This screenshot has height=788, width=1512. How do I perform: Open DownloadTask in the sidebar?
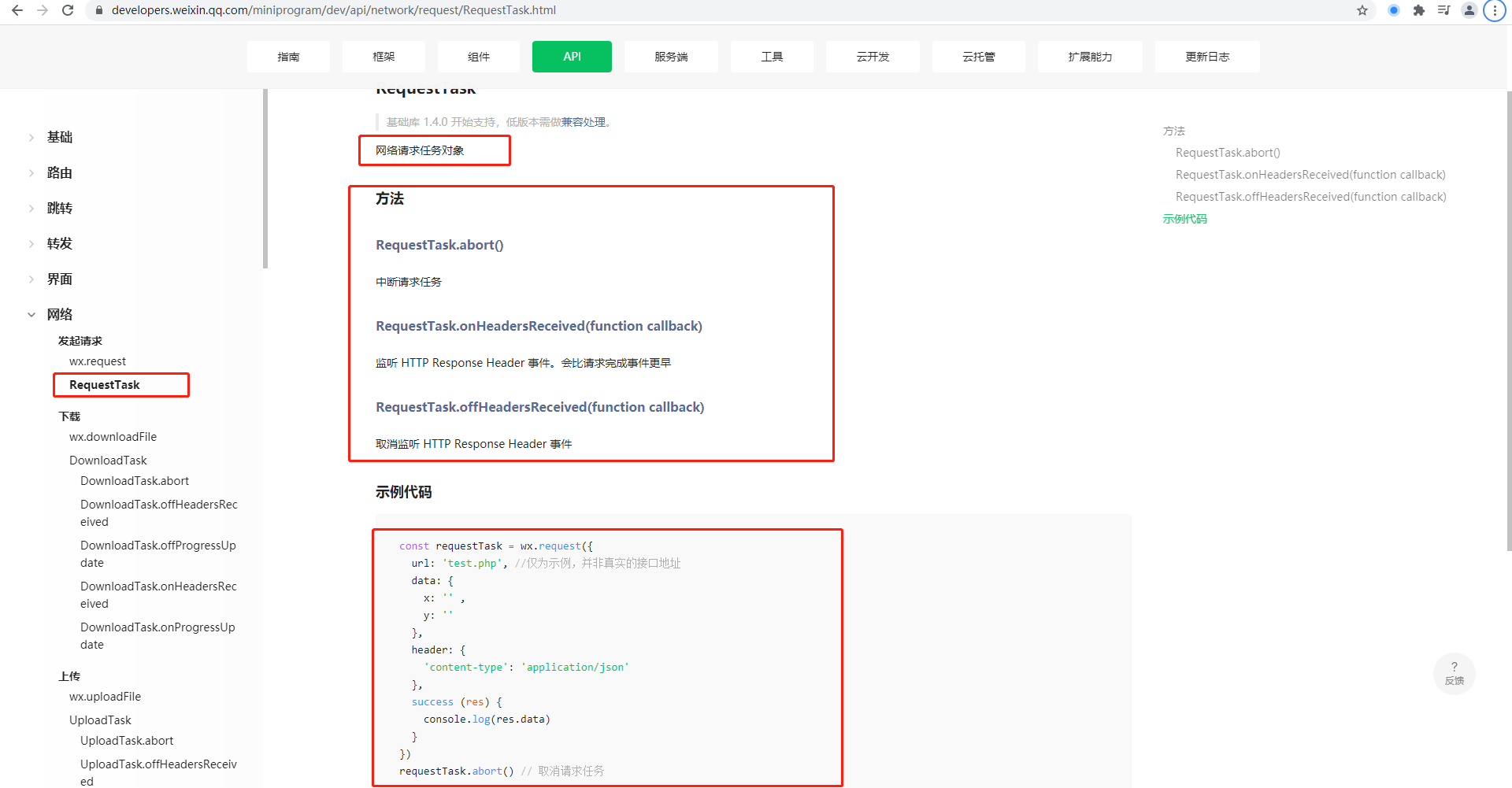pyautogui.click(x=108, y=461)
